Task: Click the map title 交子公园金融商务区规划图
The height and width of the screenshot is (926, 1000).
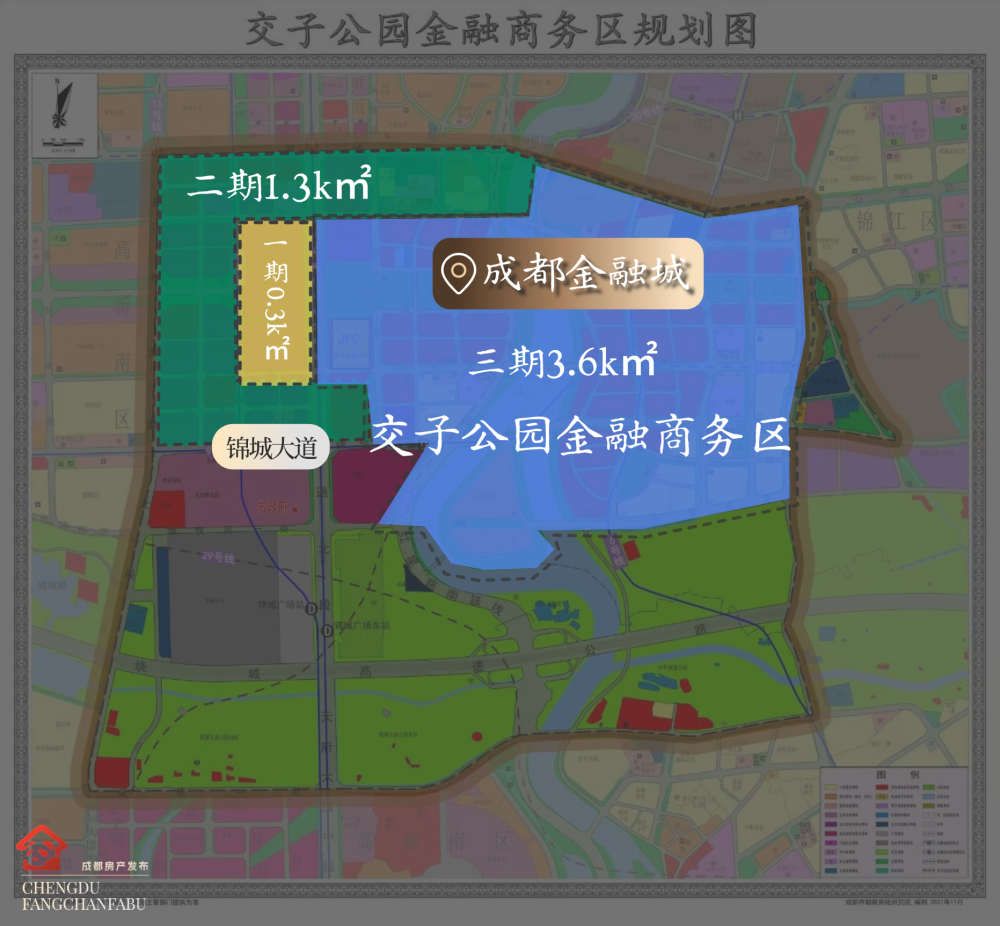Action: click(x=501, y=30)
